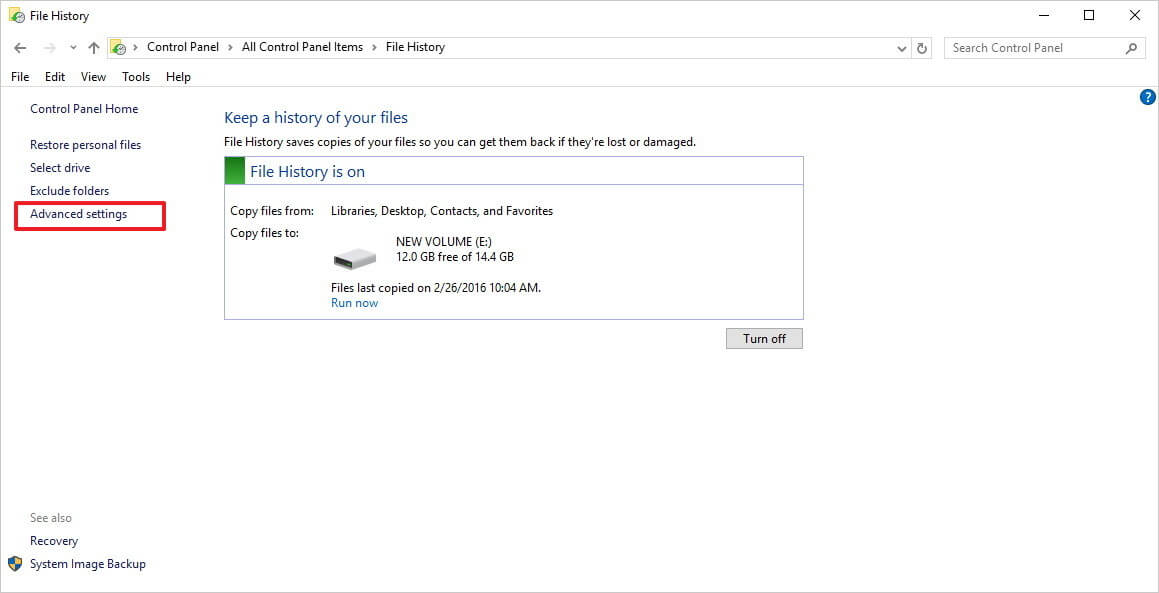Click the search magnifier icon
The image size is (1159, 593).
pos(1131,48)
